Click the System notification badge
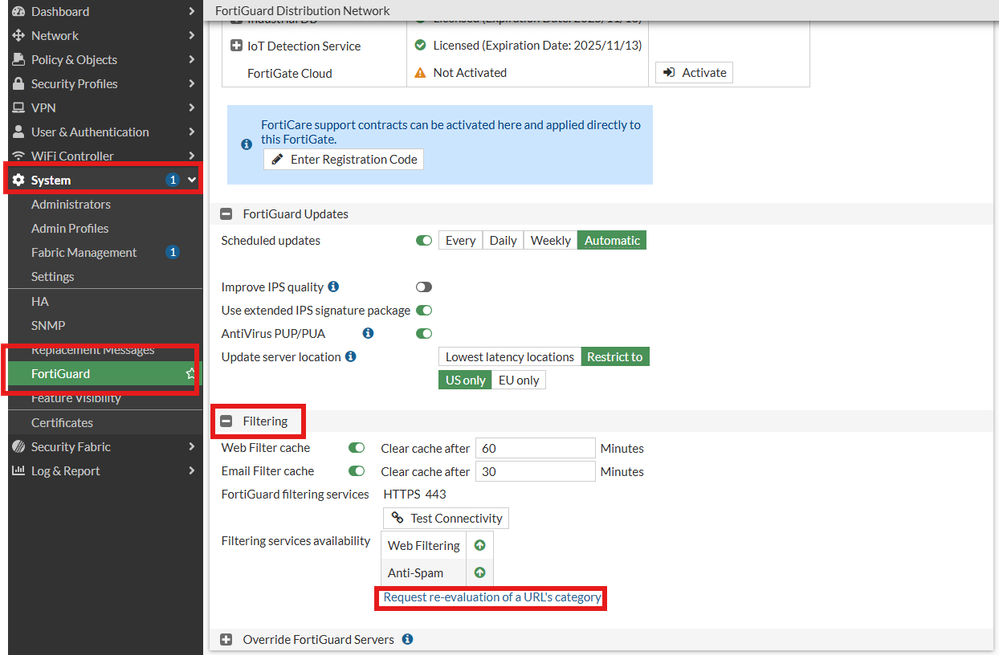 coord(173,180)
